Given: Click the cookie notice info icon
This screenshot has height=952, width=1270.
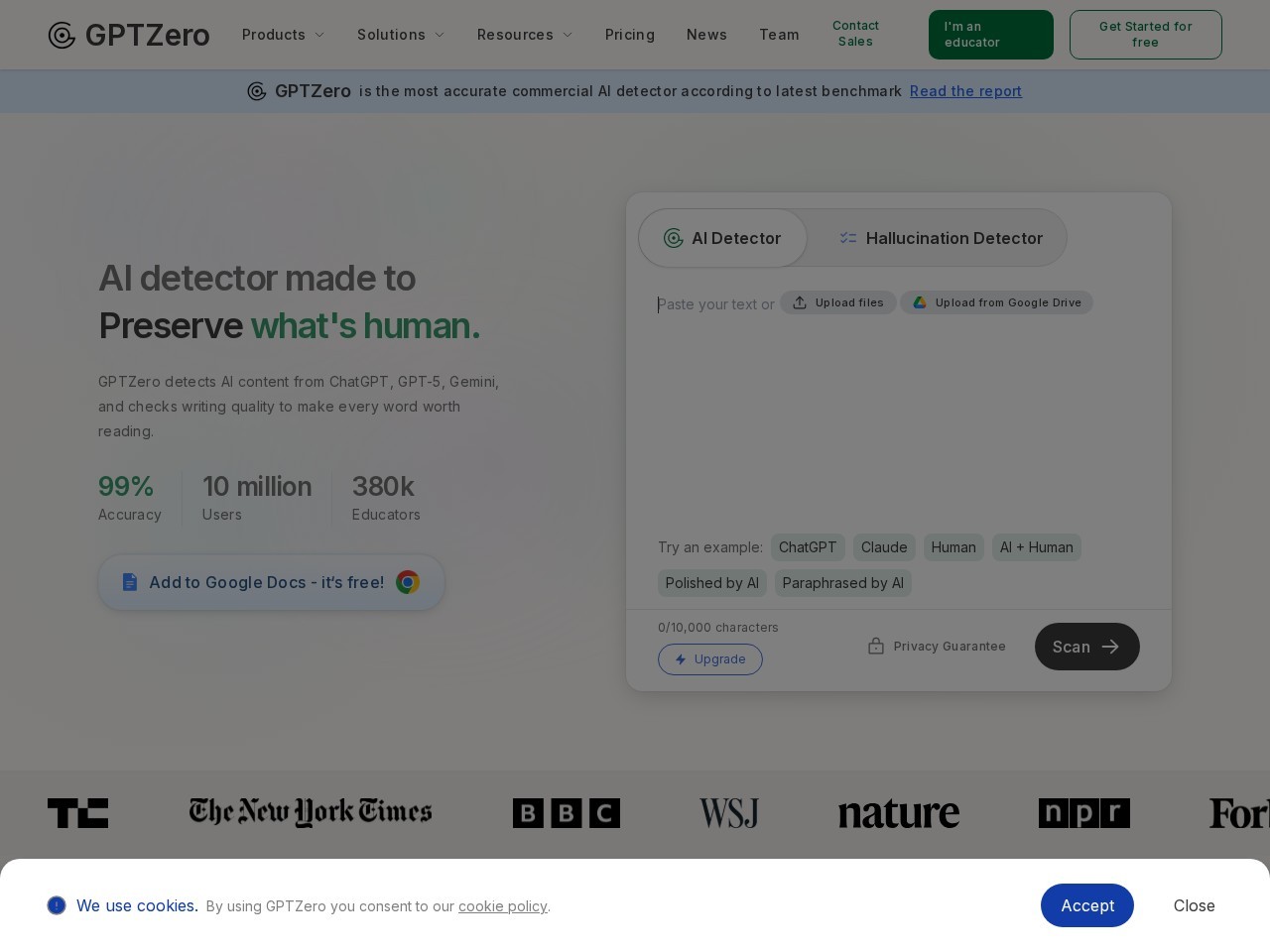Looking at the screenshot, I should point(57,905).
